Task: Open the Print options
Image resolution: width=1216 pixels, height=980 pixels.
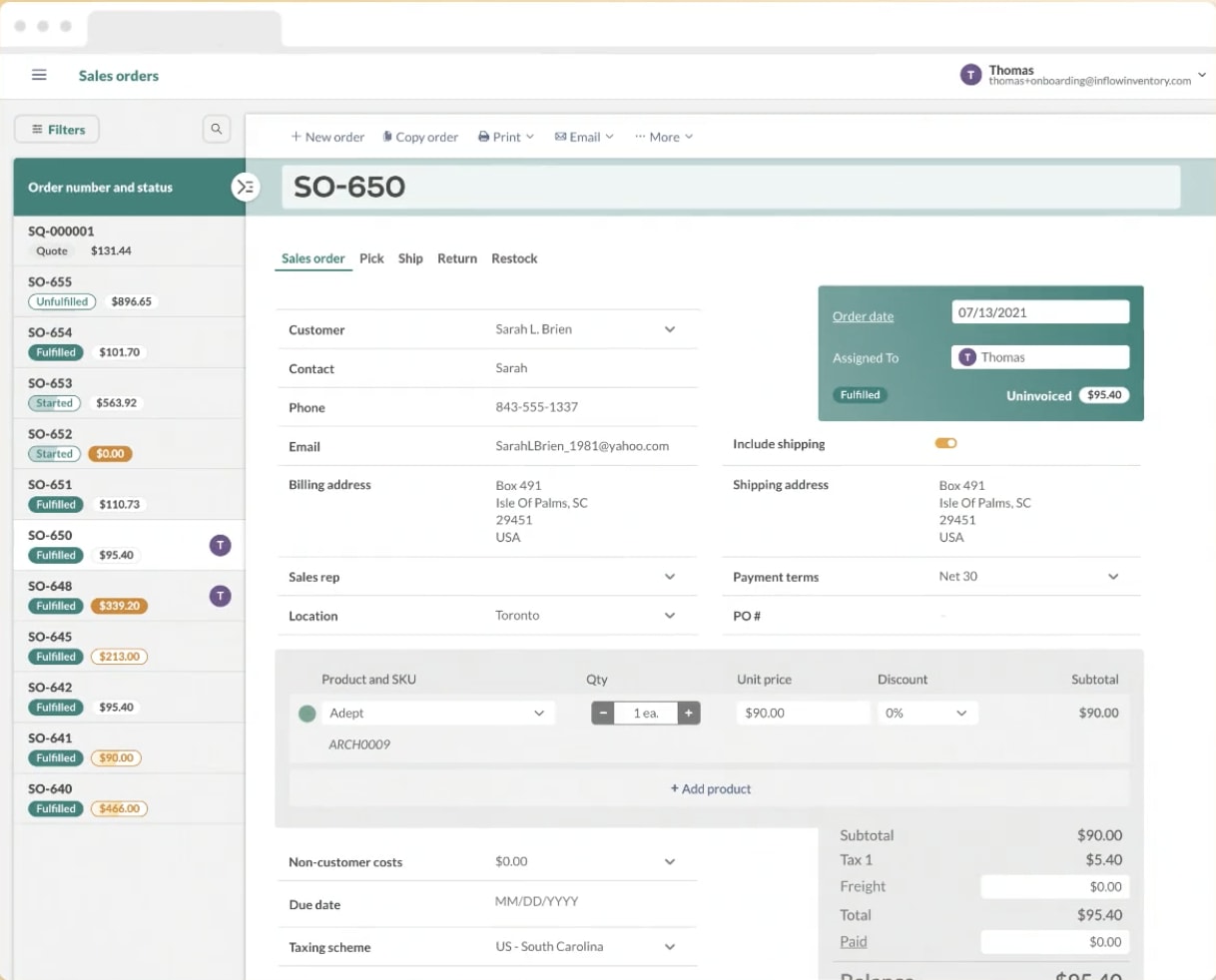Action: tap(502, 136)
